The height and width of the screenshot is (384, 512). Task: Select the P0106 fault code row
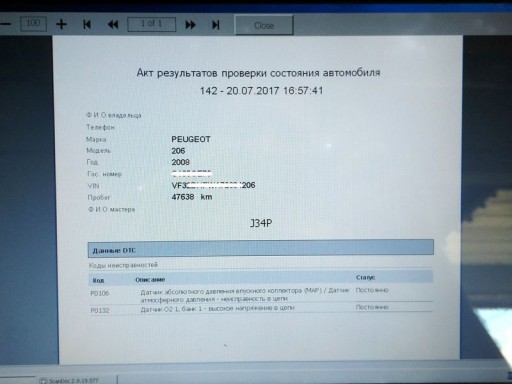261,294
